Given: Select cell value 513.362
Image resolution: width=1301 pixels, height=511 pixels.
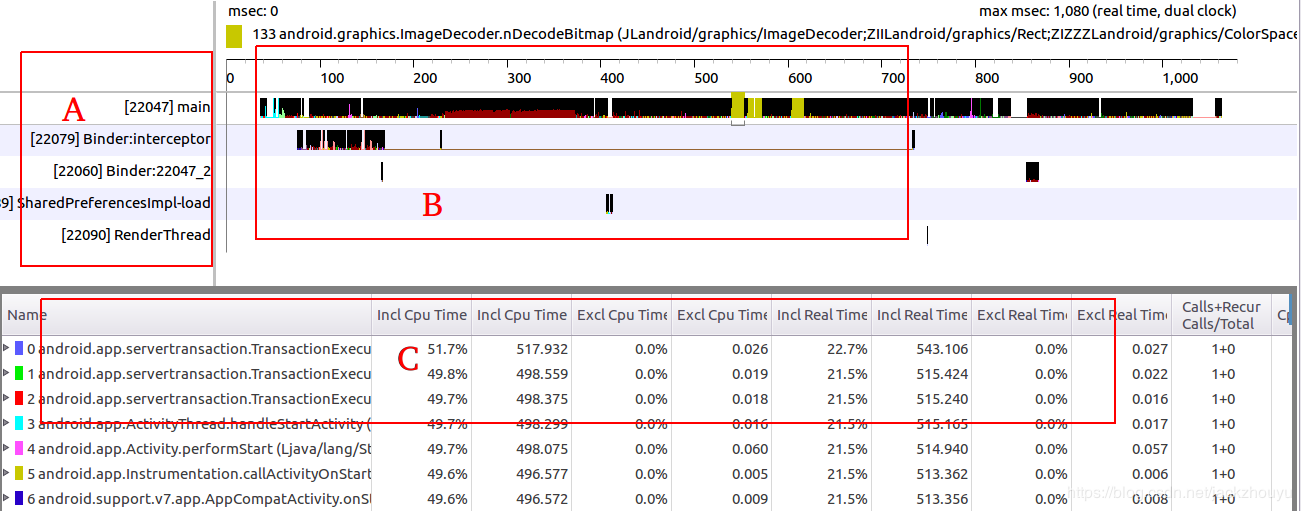Looking at the screenshot, I should (x=942, y=474).
